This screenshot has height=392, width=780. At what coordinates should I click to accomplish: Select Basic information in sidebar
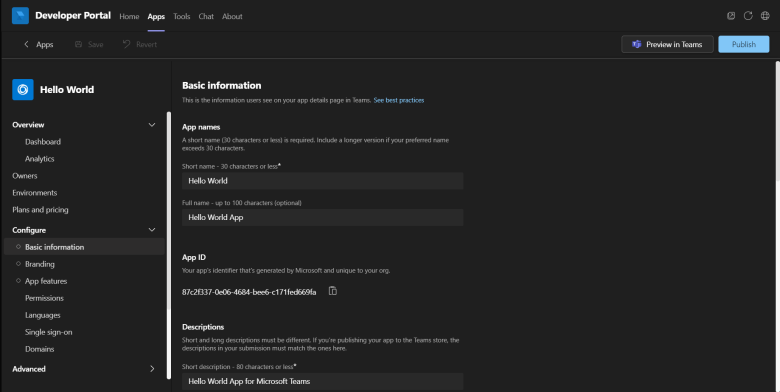(84, 247)
